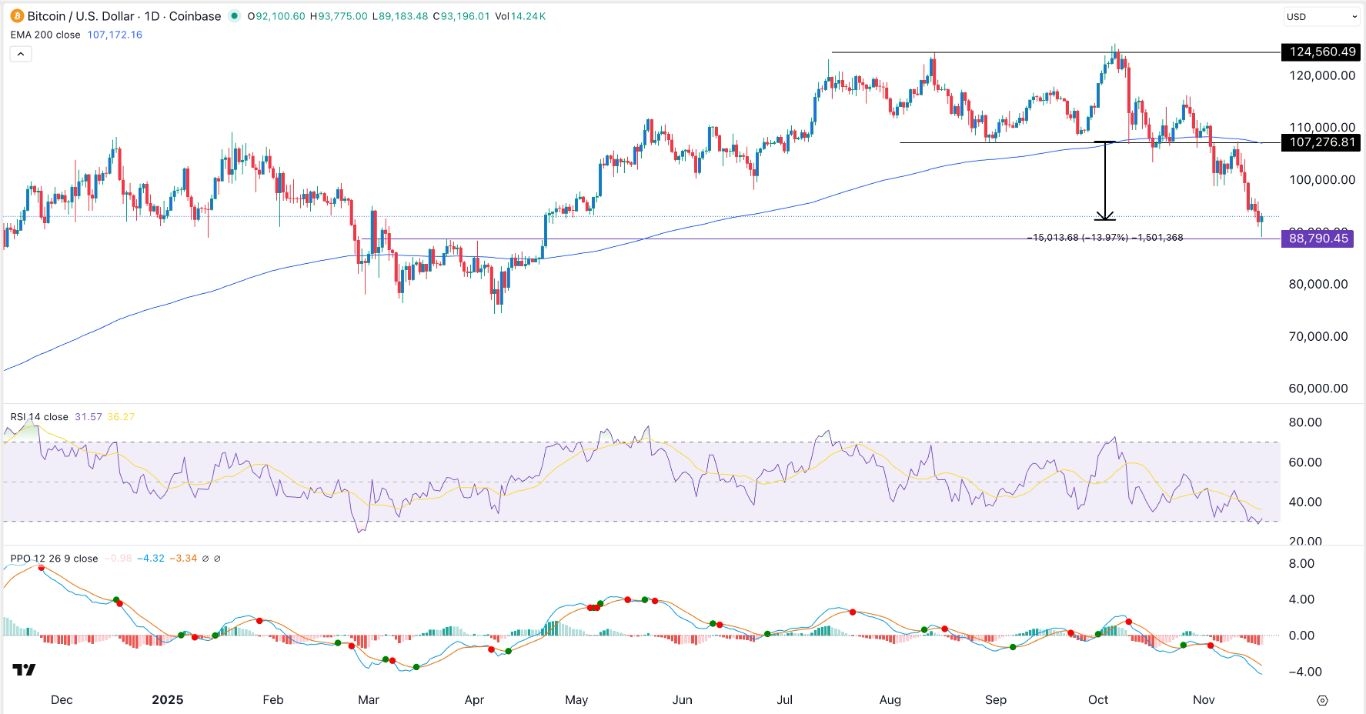Click the Bitcoin currency logo in the legend

tap(16, 16)
